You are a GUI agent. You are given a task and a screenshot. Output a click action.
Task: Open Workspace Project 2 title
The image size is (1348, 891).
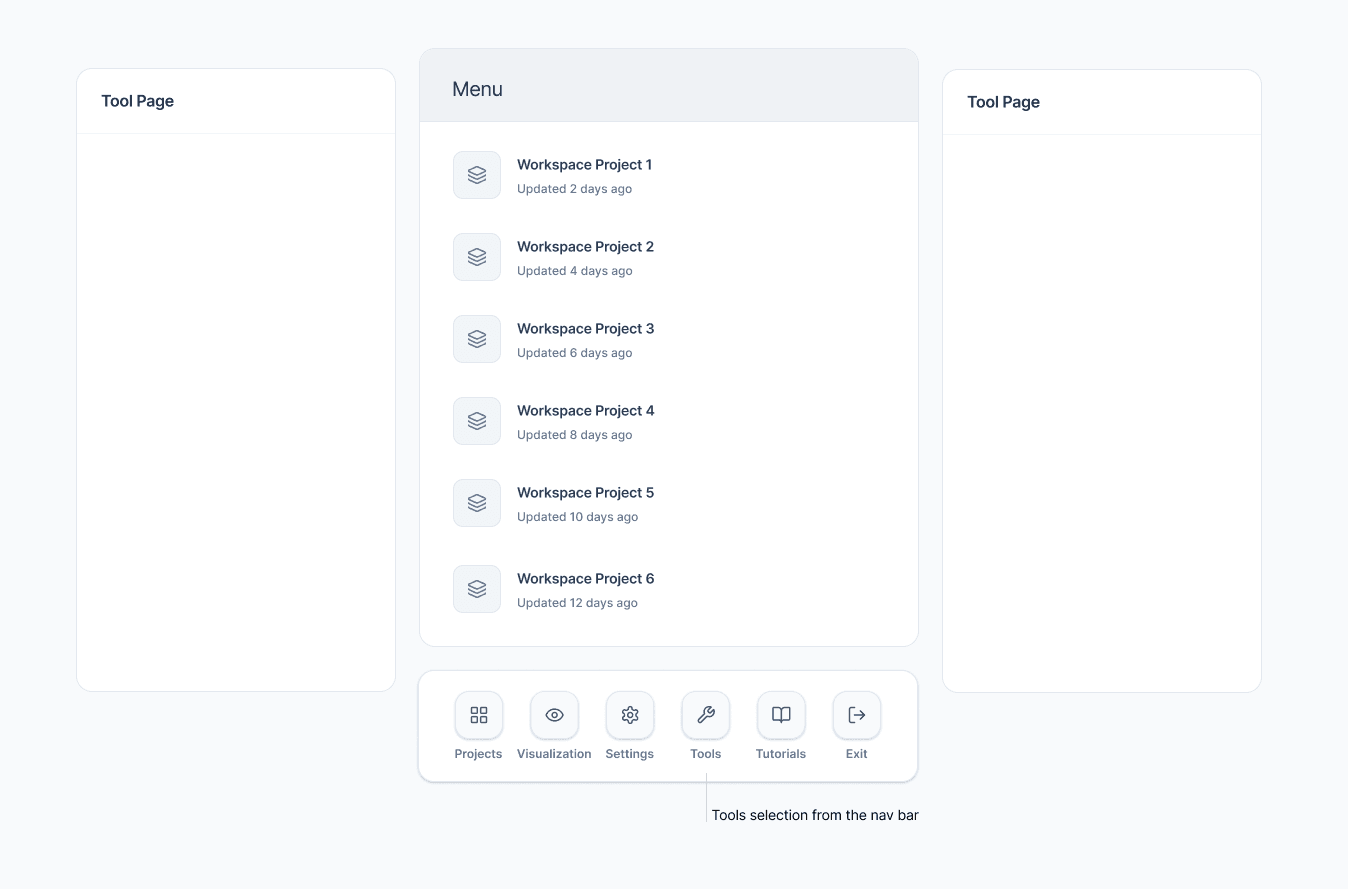tap(585, 247)
